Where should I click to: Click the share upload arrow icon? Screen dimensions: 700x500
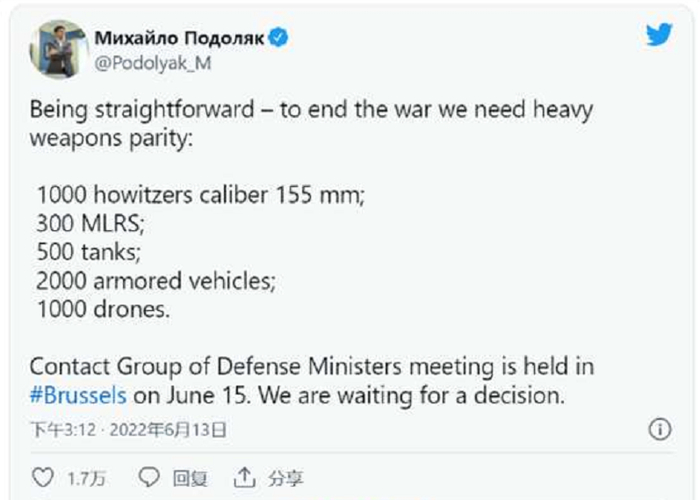244,477
